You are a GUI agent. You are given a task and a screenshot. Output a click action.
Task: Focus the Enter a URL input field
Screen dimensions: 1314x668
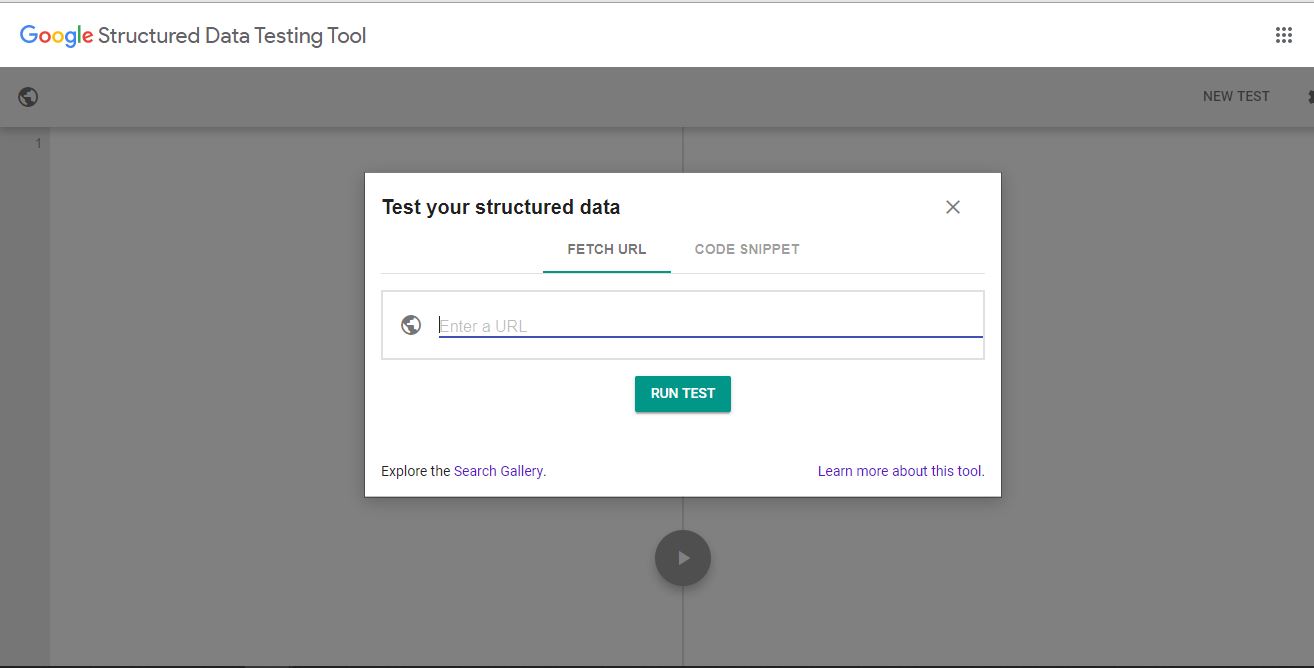[710, 325]
